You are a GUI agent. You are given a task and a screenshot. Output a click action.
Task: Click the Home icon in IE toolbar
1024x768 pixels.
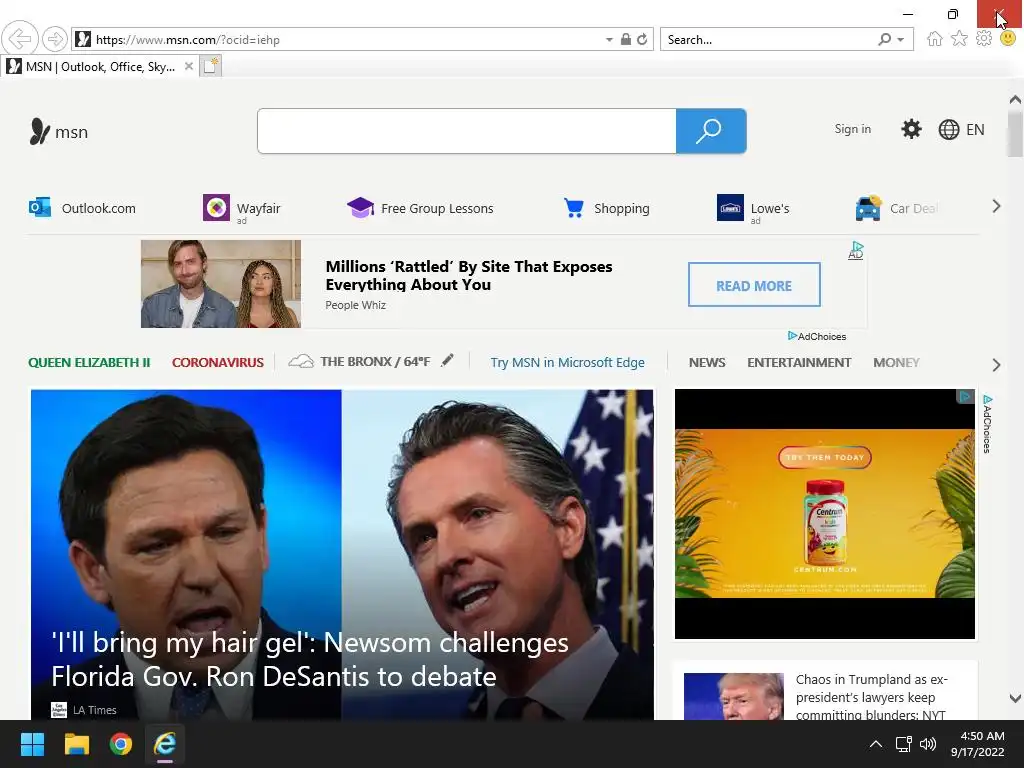(x=935, y=39)
